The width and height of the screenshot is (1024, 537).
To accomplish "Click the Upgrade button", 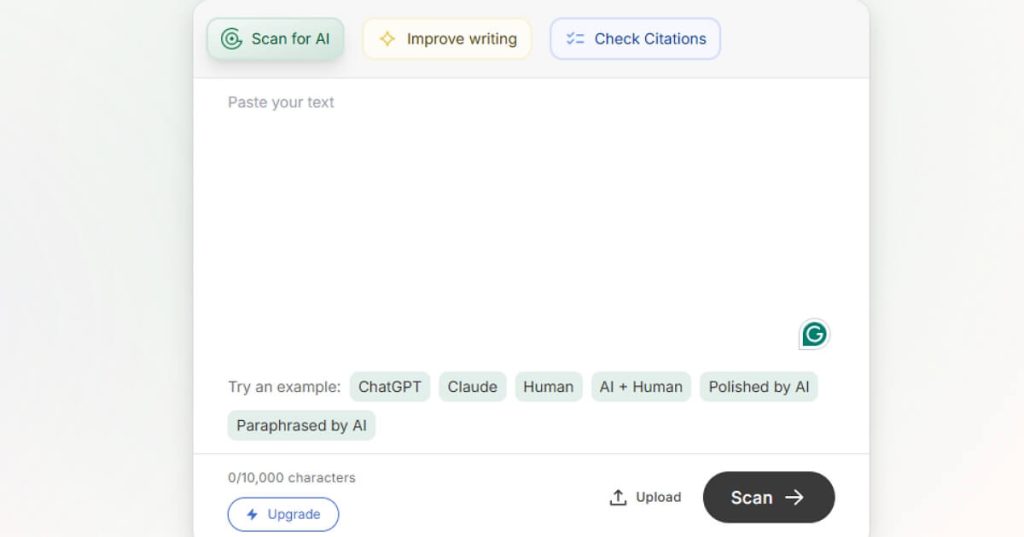I will click(283, 514).
